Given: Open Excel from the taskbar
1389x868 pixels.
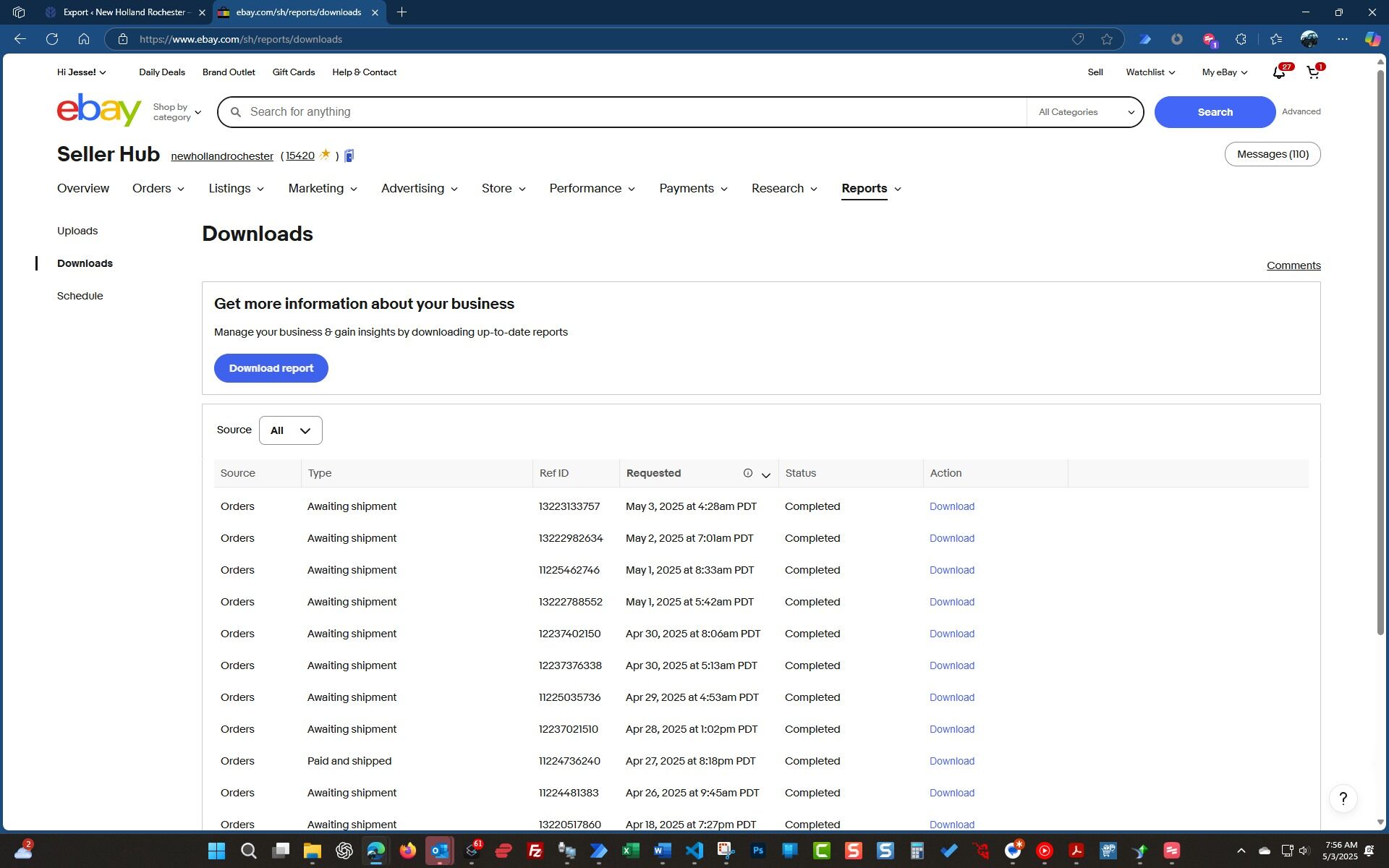Looking at the screenshot, I should (630, 851).
